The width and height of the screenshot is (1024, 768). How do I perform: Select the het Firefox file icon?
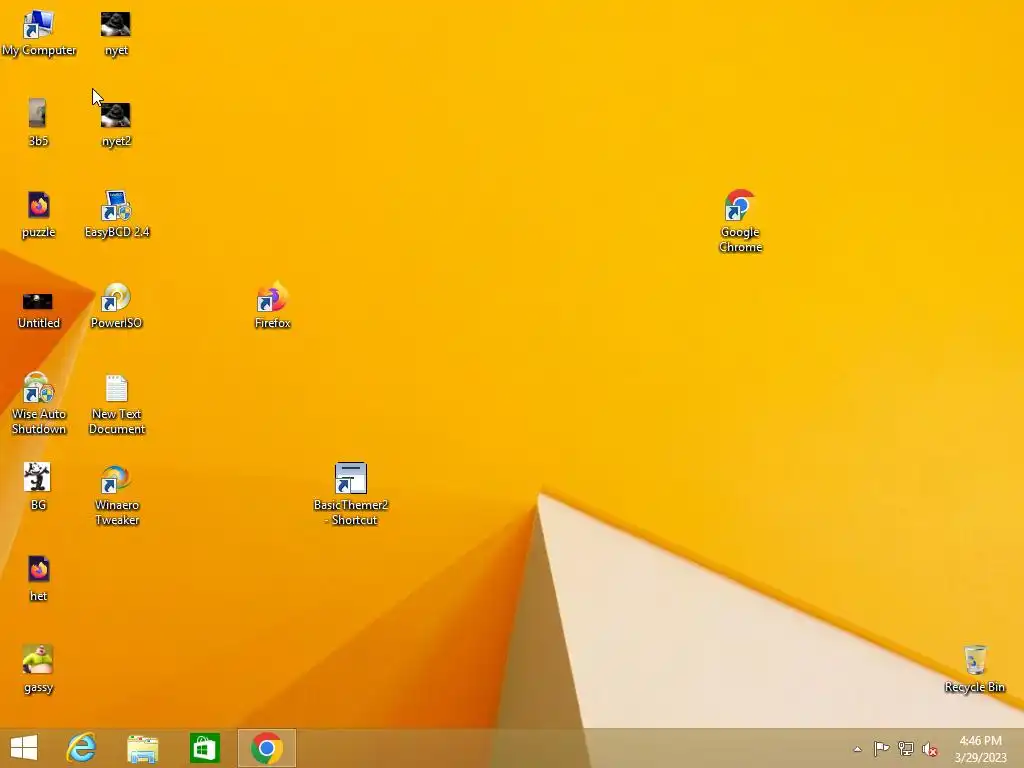click(38, 579)
